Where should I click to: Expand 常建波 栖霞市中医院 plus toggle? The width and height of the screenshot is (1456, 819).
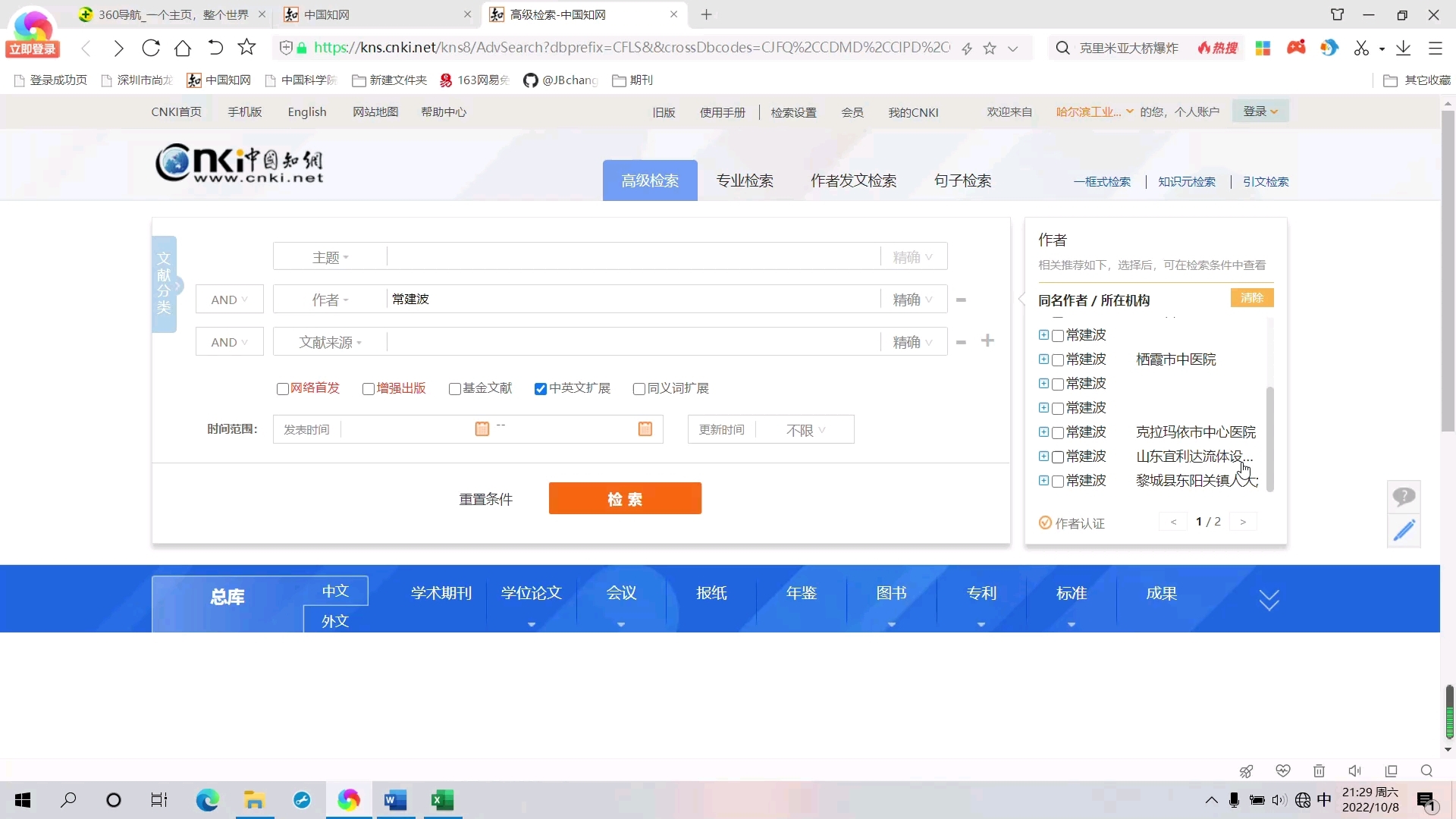click(x=1043, y=359)
